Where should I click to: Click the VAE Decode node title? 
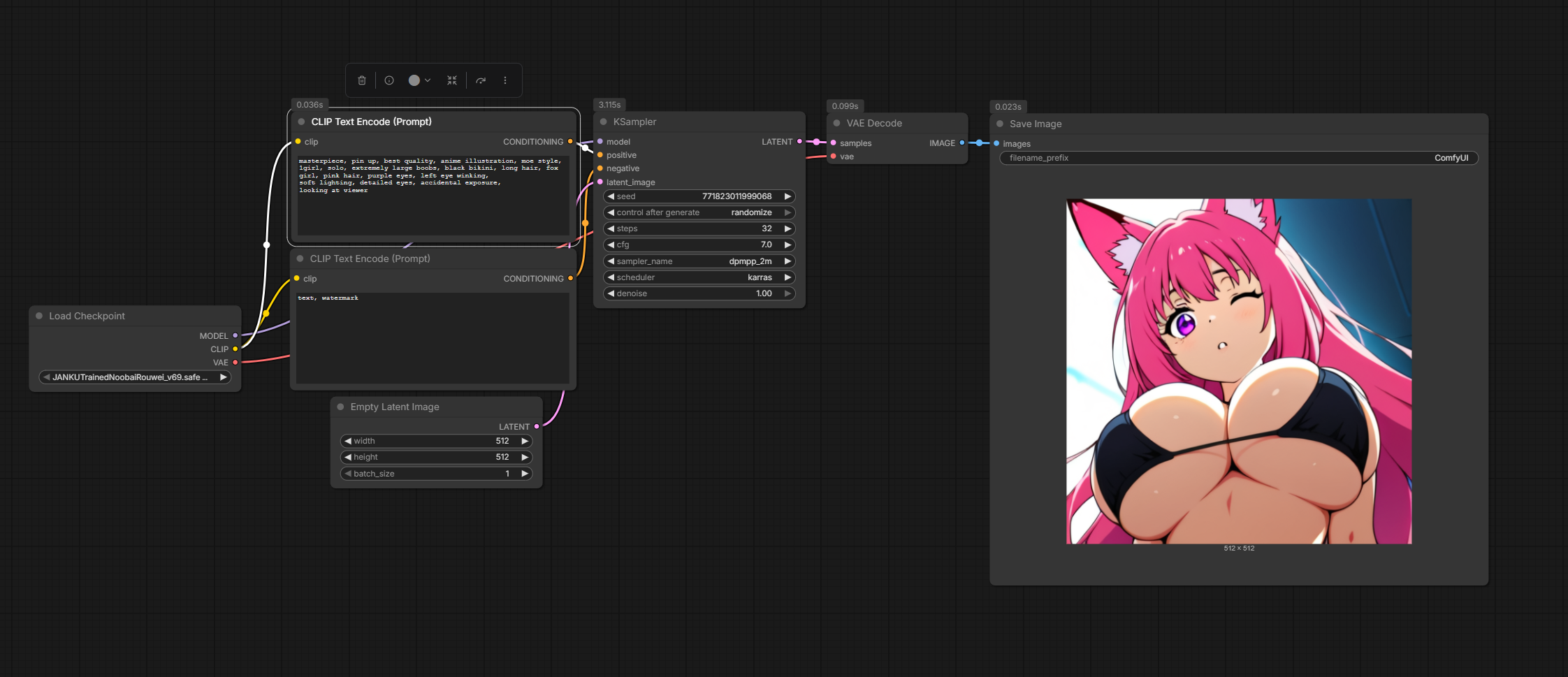click(x=874, y=123)
